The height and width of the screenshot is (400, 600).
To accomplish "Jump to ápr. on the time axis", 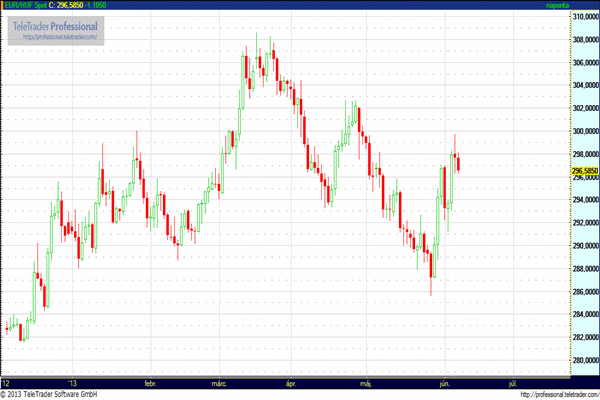I will tap(292, 382).
